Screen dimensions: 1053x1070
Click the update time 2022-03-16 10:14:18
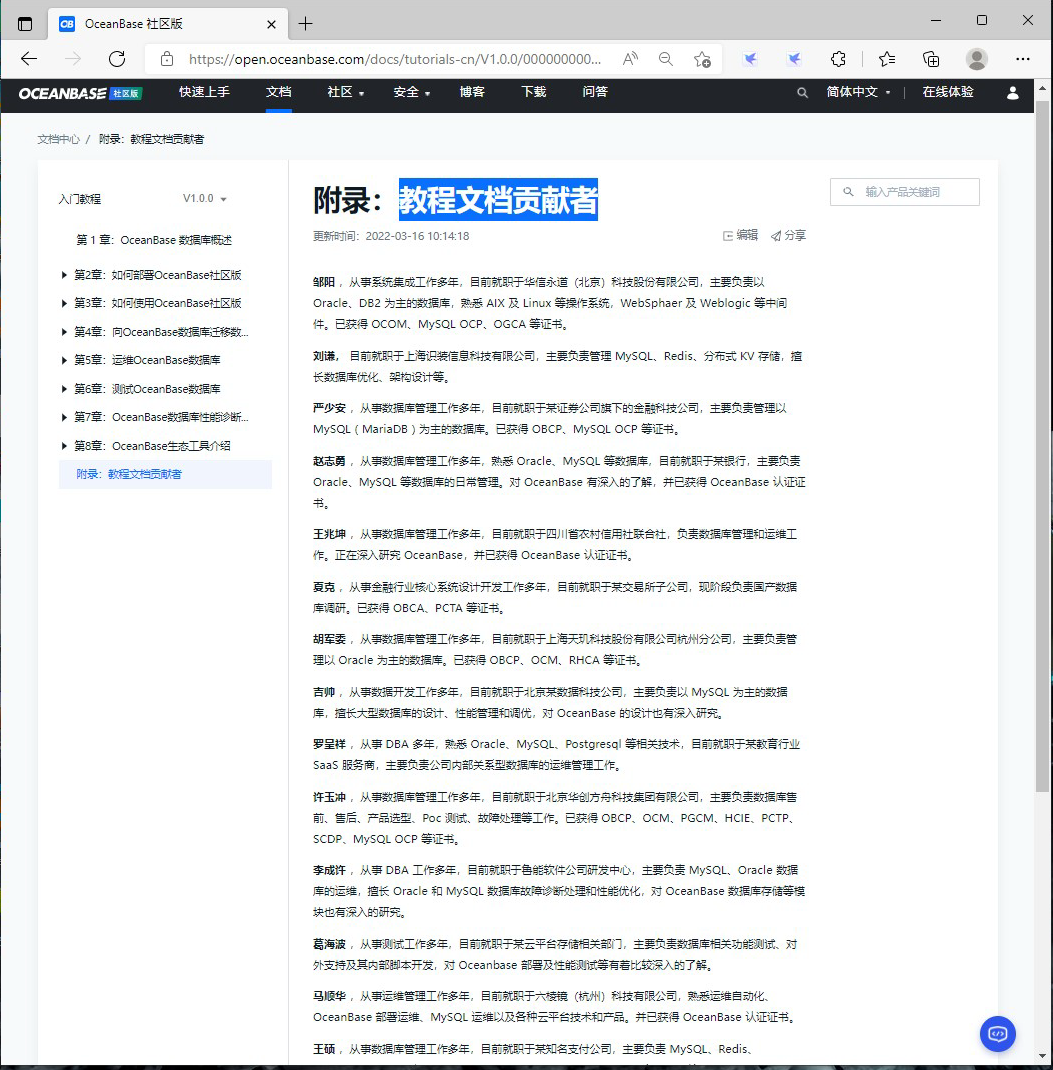(417, 236)
